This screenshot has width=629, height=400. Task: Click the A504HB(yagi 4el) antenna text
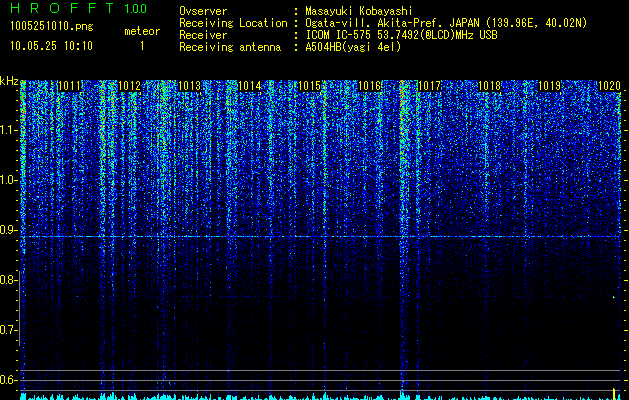(353, 47)
